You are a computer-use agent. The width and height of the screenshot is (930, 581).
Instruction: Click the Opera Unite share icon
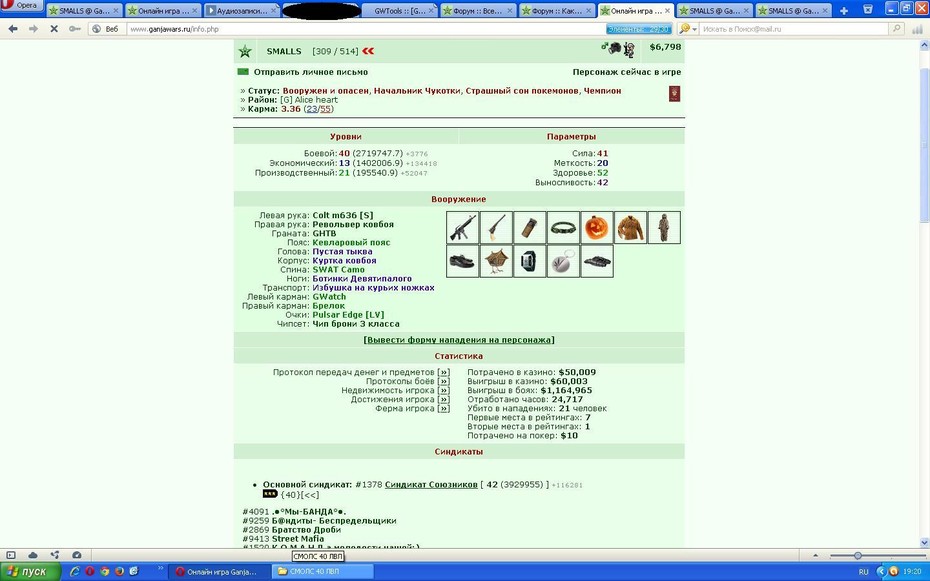[x=55, y=555]
